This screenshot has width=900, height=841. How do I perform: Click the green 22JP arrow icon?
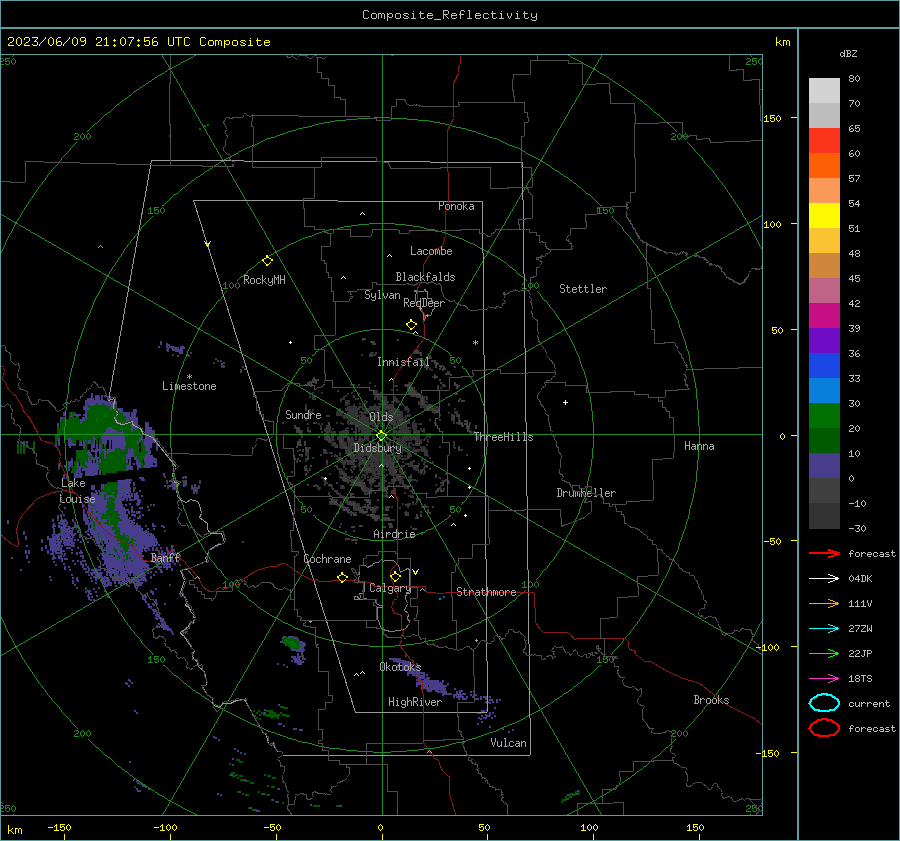(824, 653)
